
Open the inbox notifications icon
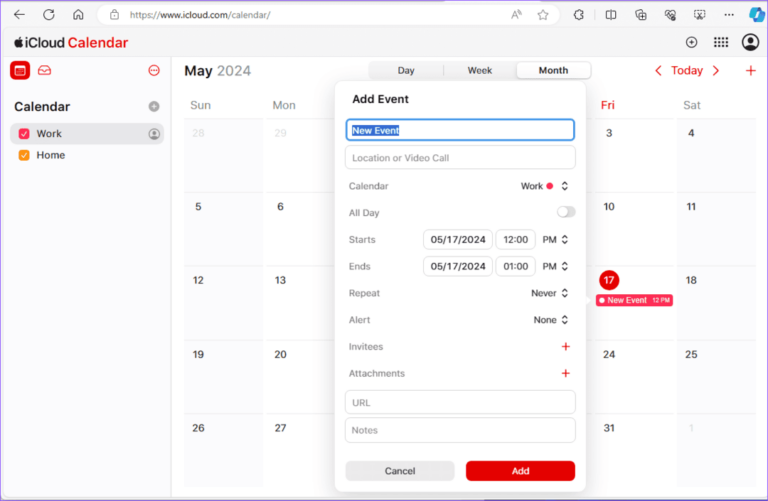point(45,70)
